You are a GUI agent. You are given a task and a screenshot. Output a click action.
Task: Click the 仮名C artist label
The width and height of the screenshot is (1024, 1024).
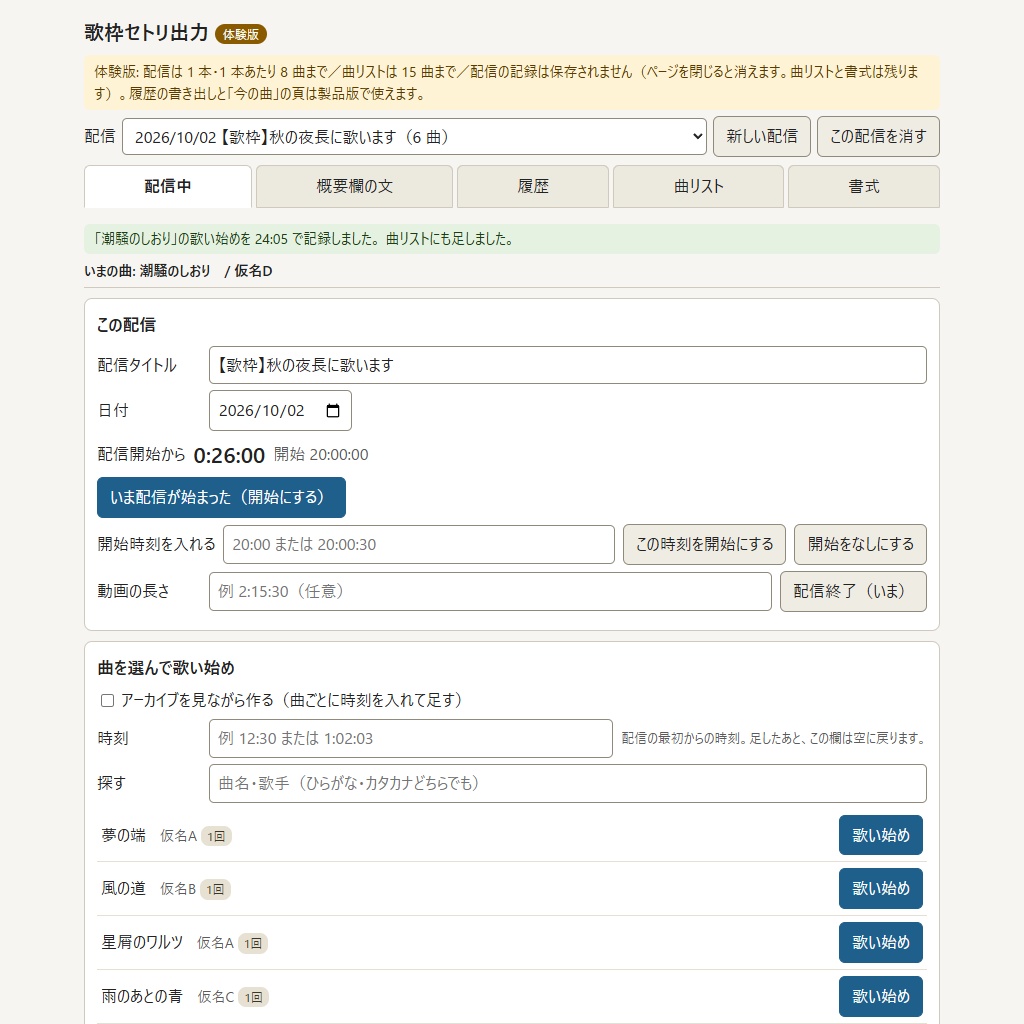pos(216,997)
